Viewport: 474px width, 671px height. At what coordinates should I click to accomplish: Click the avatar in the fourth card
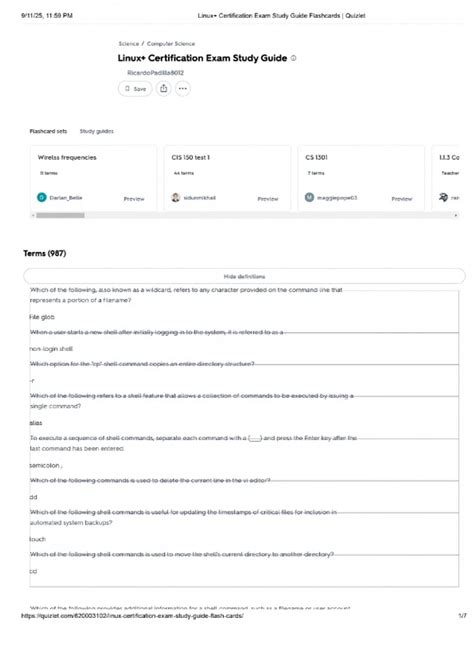tap(443, 197)
